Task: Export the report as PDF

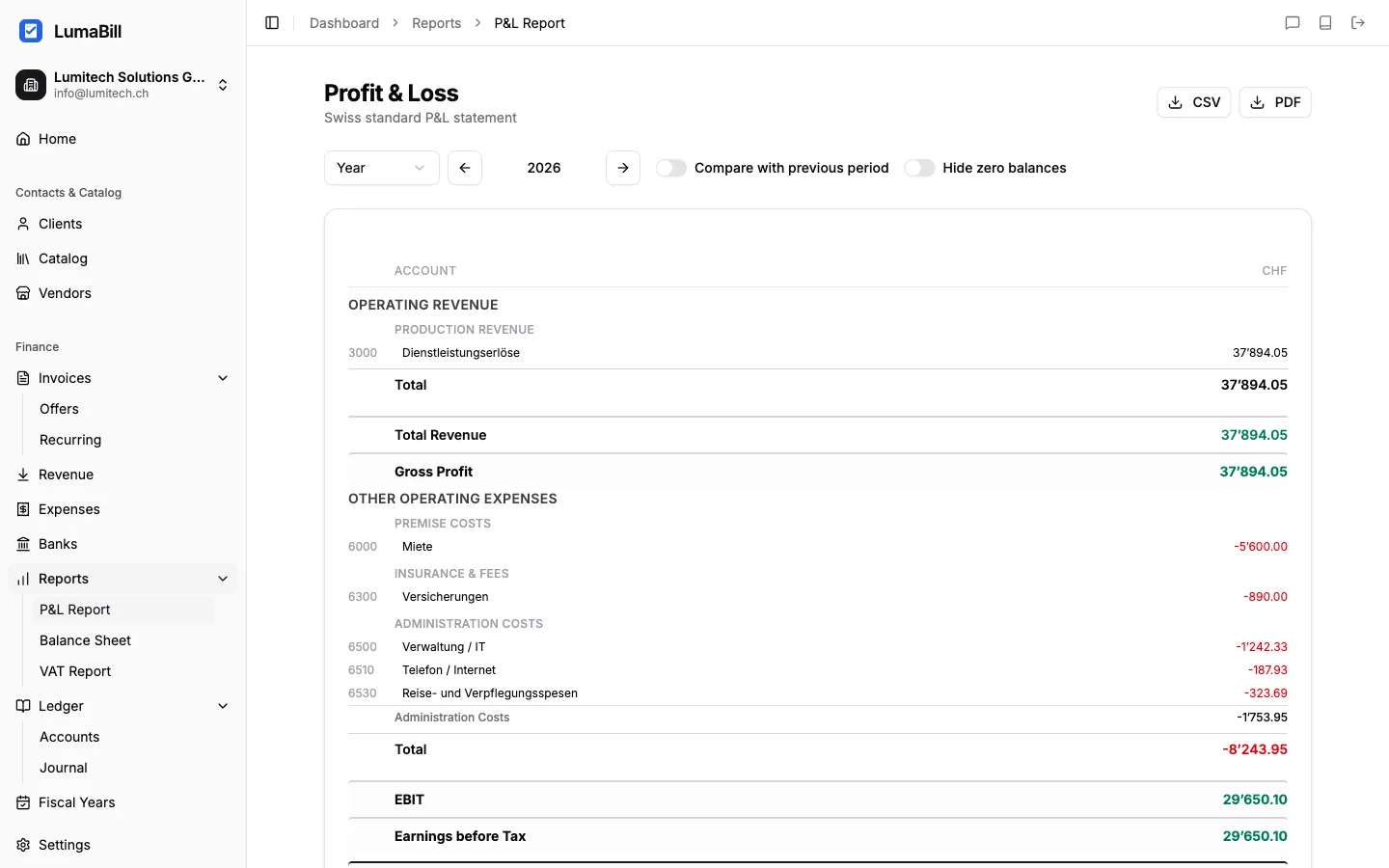Action: click(x=1275, y=101)
